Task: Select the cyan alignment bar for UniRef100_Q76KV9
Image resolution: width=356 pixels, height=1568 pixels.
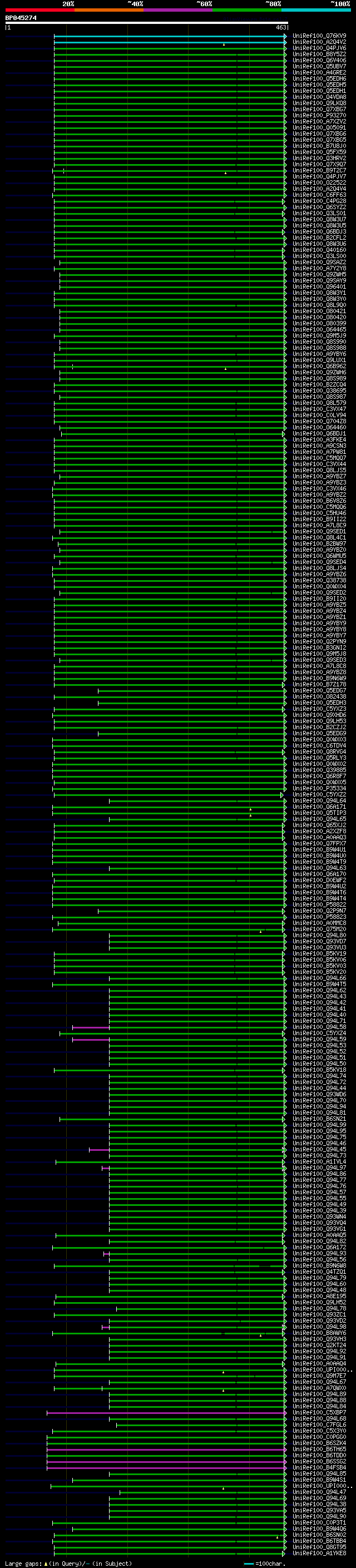Action: pyautogui.click(x=170, y=37)
